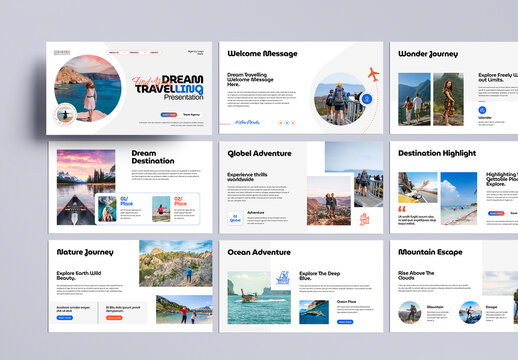Click the blue ship icon on Ocean Adventure slide
The width and height of the screenshot is (518, 360).
pos(283,277)
